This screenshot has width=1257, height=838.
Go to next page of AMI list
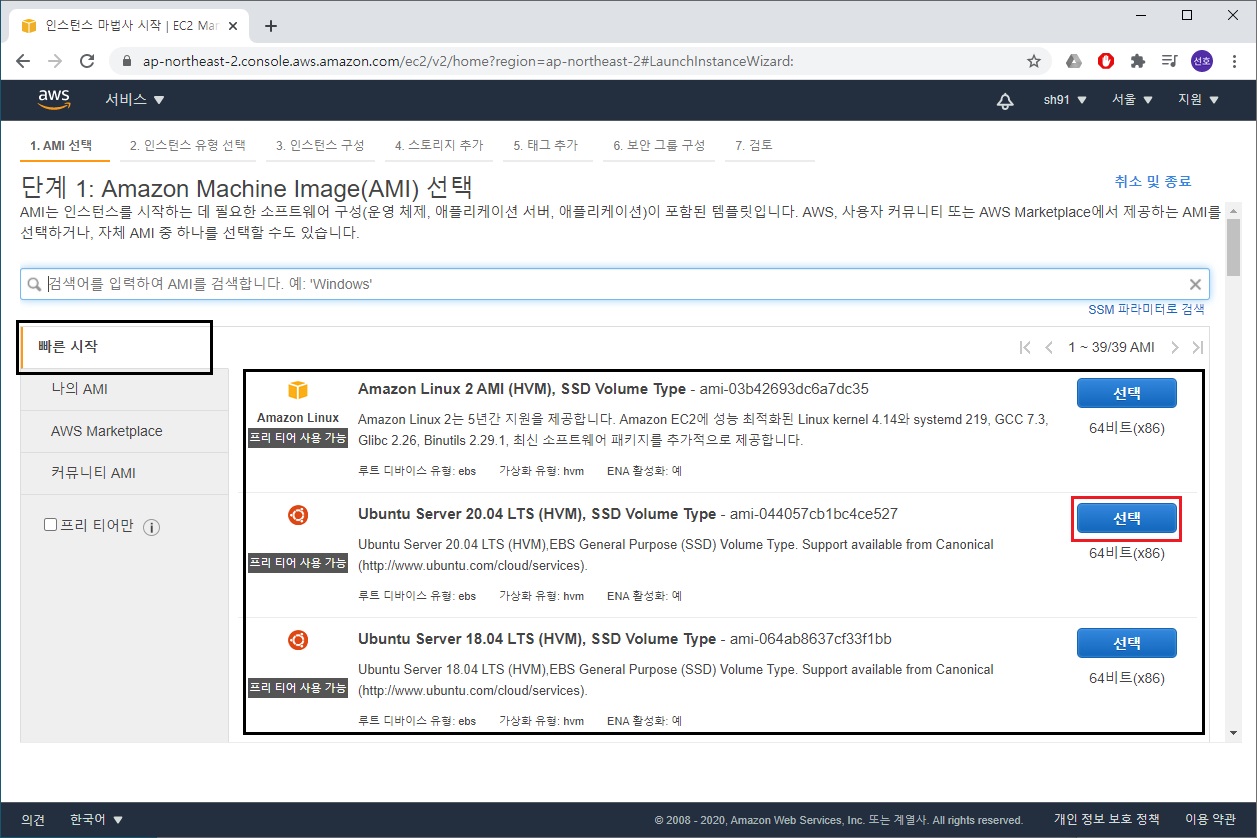(x=1175, y=347)
